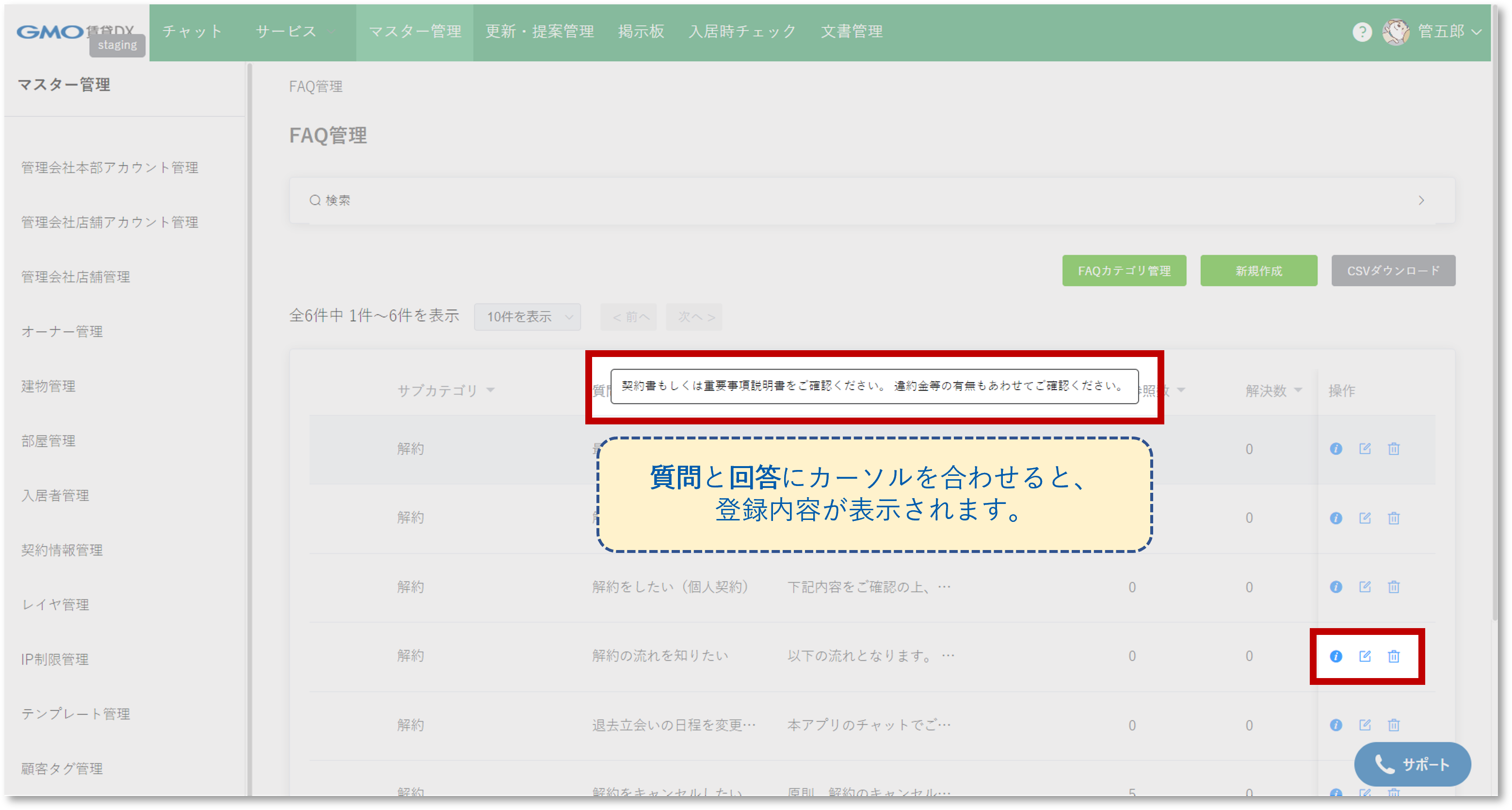Image resolution: width=1512 pixels, height=810 pixels.
Task: Open help question mark icon in header
Action: click(x=1362, y=32)
